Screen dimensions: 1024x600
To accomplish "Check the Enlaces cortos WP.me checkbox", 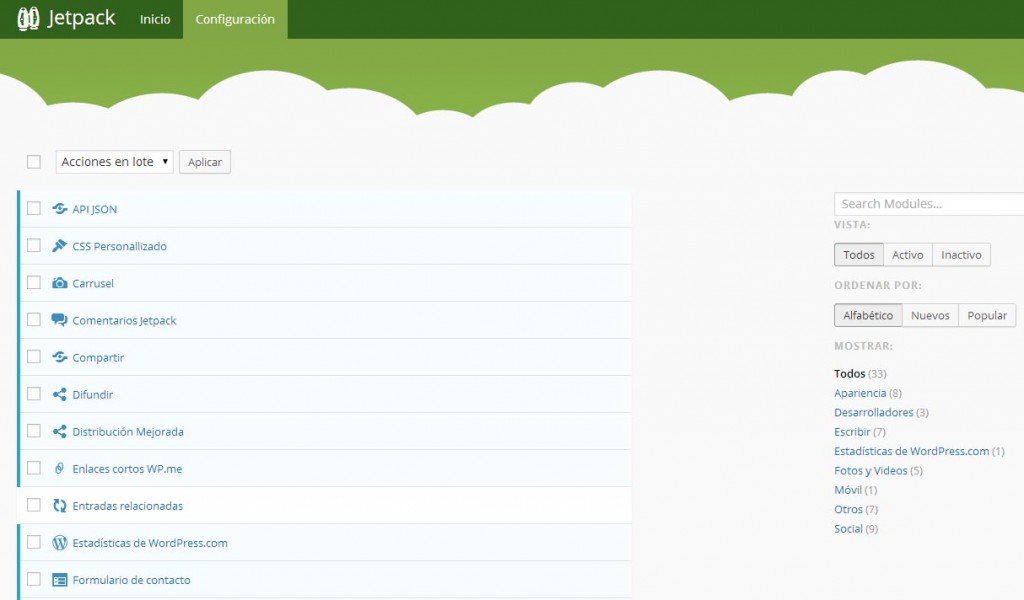I will point(34,468).
